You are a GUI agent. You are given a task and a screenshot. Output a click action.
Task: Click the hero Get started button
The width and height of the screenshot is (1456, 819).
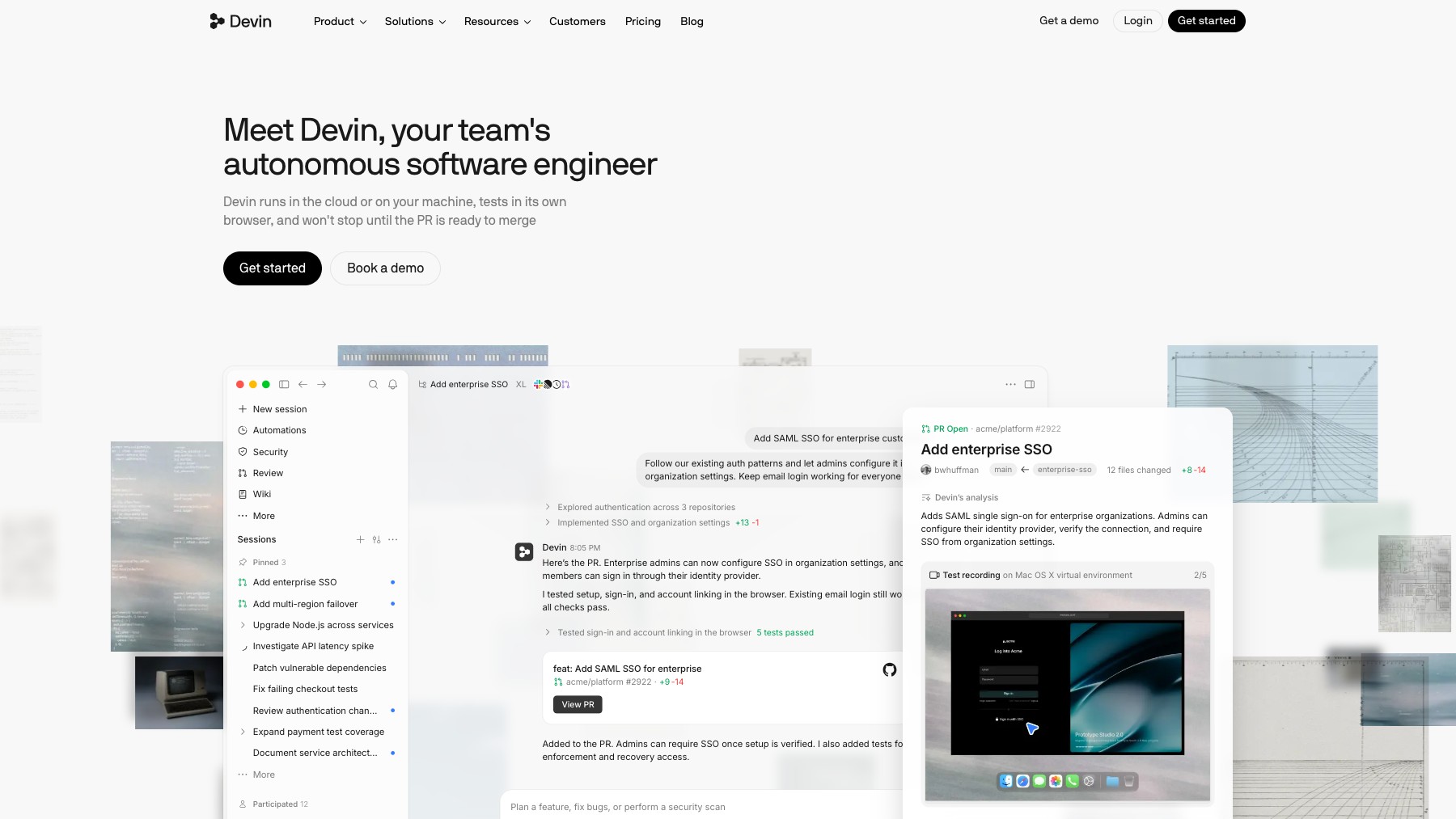tap(273, 268)
